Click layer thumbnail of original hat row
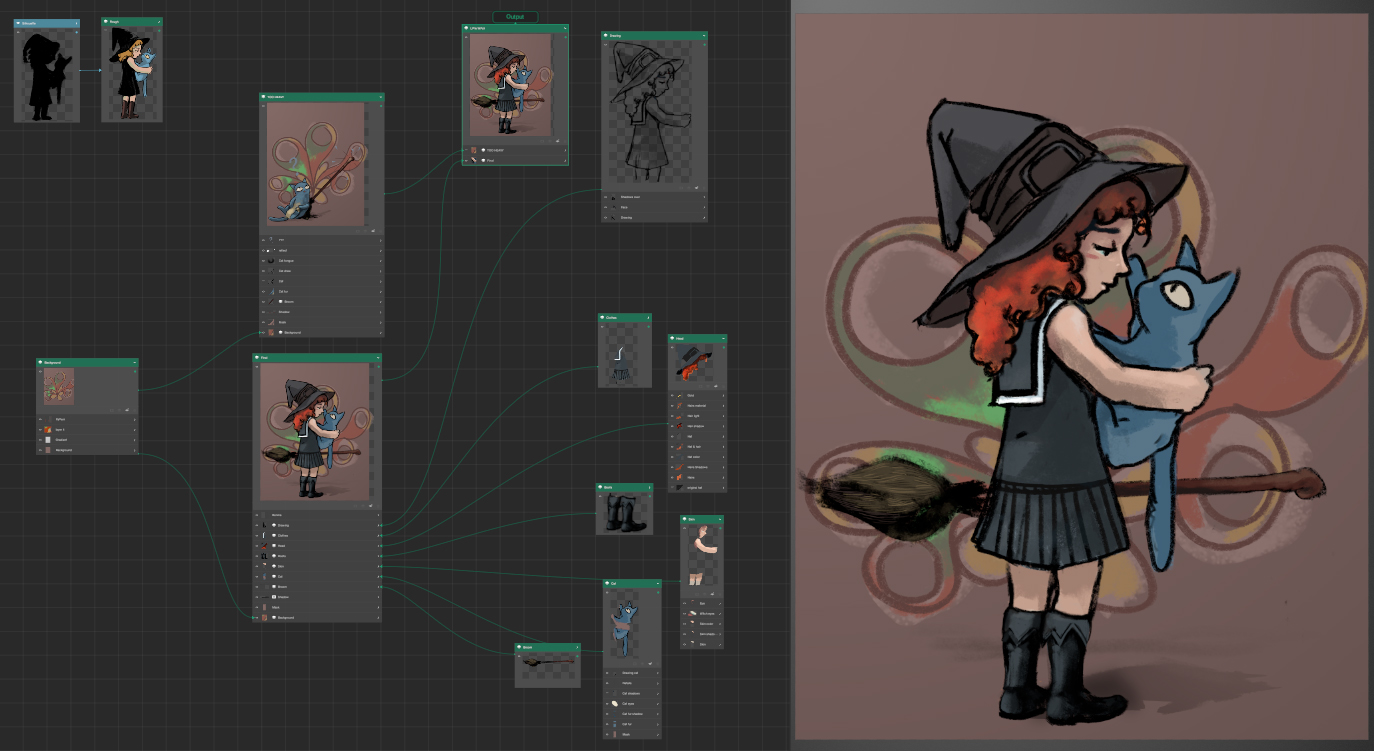This screenshot has height=751, width=1374. (x=680, y=488)
